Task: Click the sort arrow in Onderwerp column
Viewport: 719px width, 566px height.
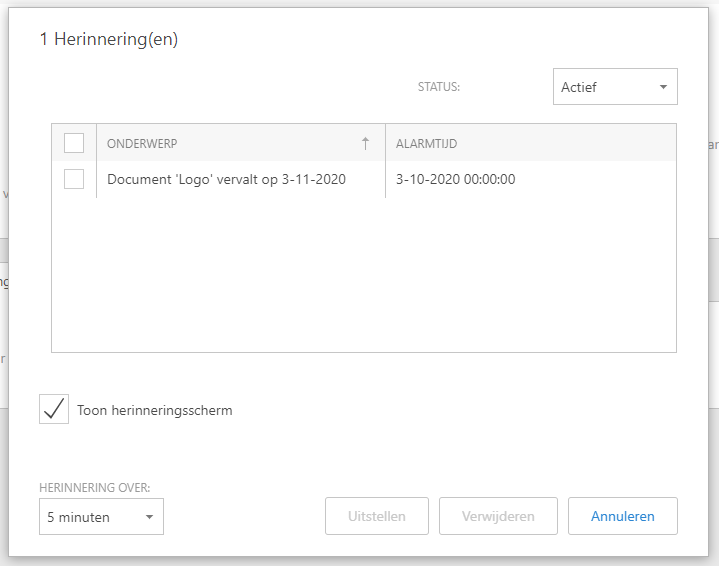Action: (365, 143)
